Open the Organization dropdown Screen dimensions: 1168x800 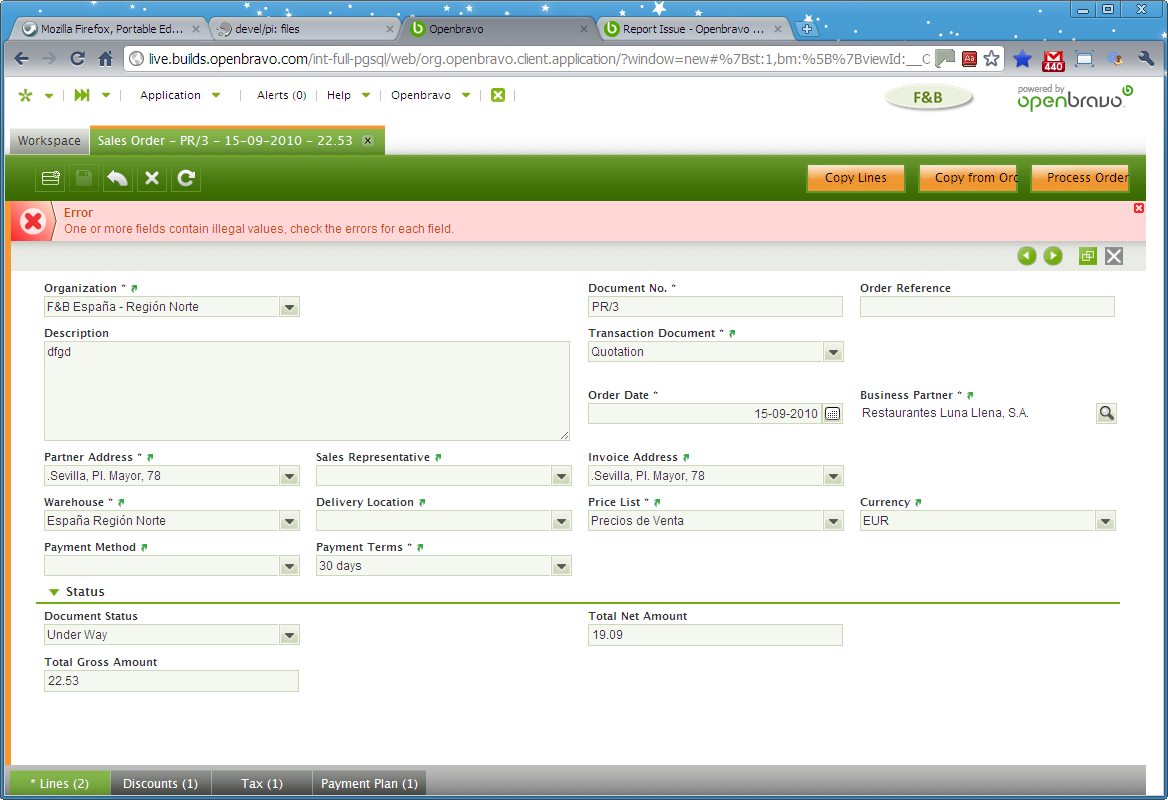point(289,307)
